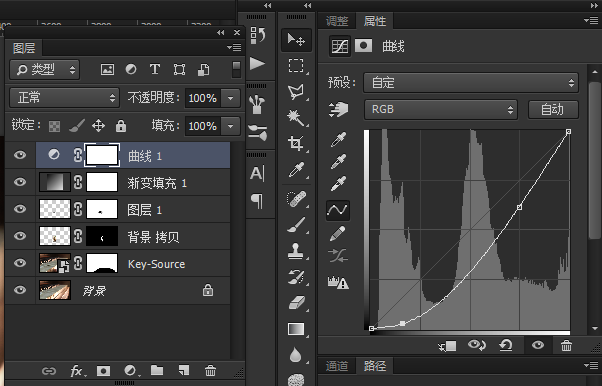Screen dimensions: 602x386
Task: Open the 通道 路径 panel flyout menu
Action: pos(591,365)
